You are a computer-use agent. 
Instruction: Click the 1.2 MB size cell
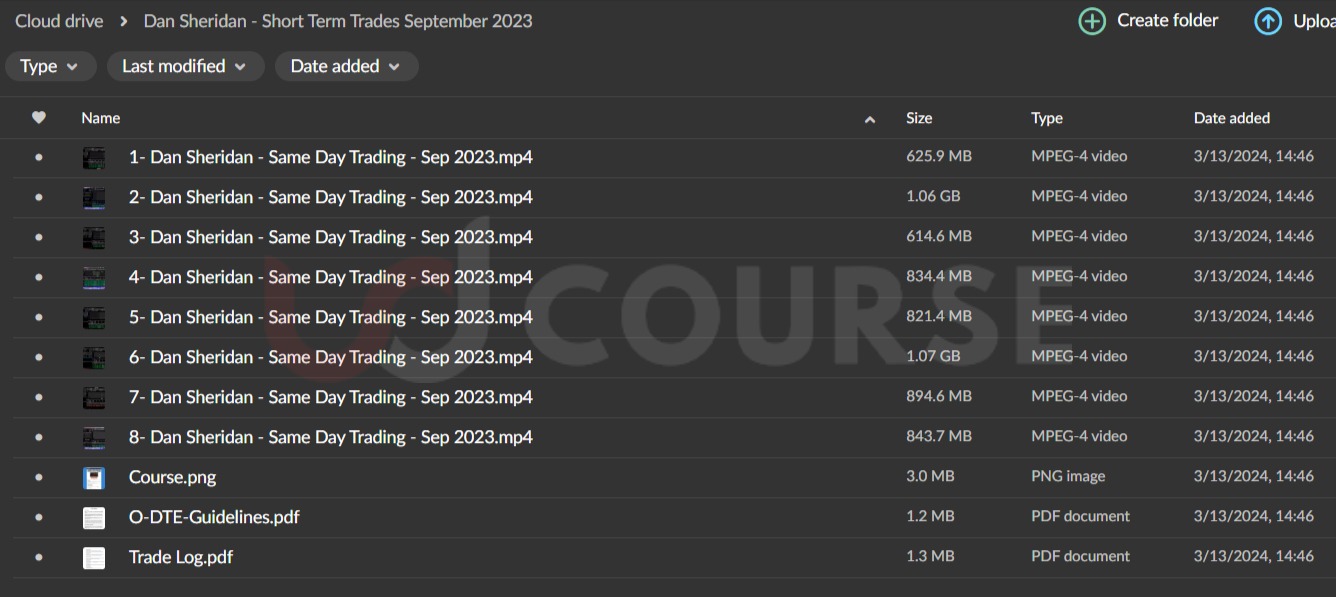930,516
